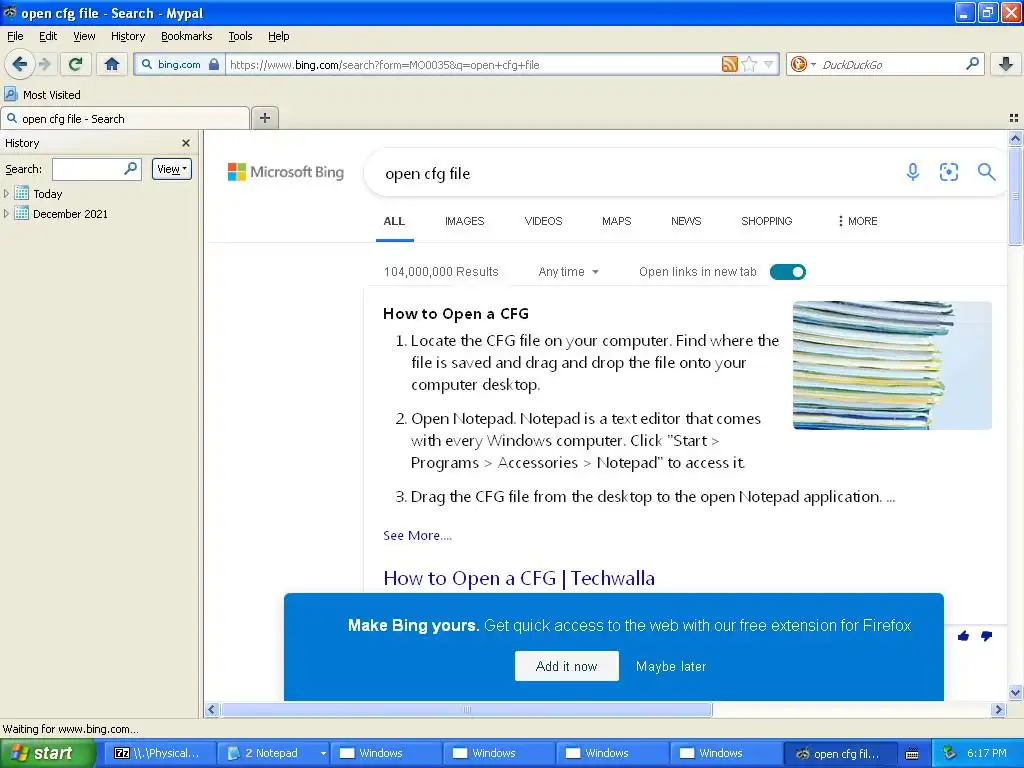1024x768 pixels.
Task: Open How to Open a CFG Techwalla link
Action: click(519, 578)
